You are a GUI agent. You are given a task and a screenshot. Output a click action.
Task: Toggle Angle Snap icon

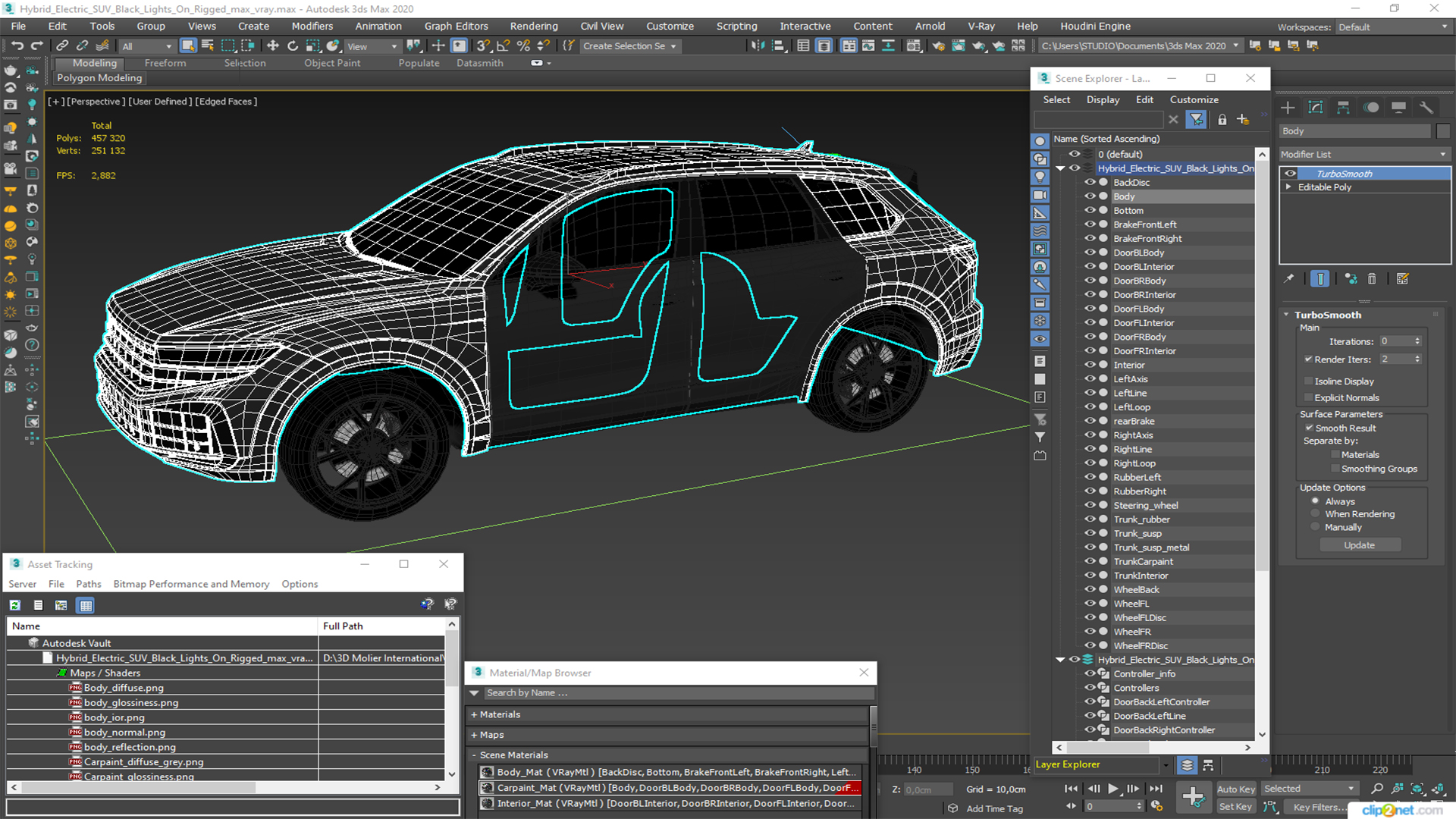pyautogui.click(x=504, y=46)
